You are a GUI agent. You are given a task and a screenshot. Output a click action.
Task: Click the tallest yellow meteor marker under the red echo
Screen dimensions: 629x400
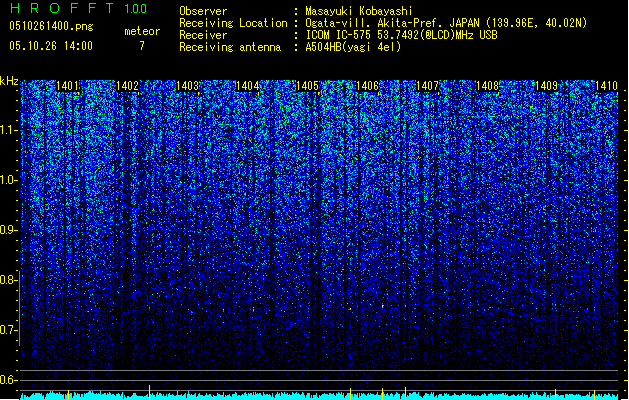tap(150, 392)
